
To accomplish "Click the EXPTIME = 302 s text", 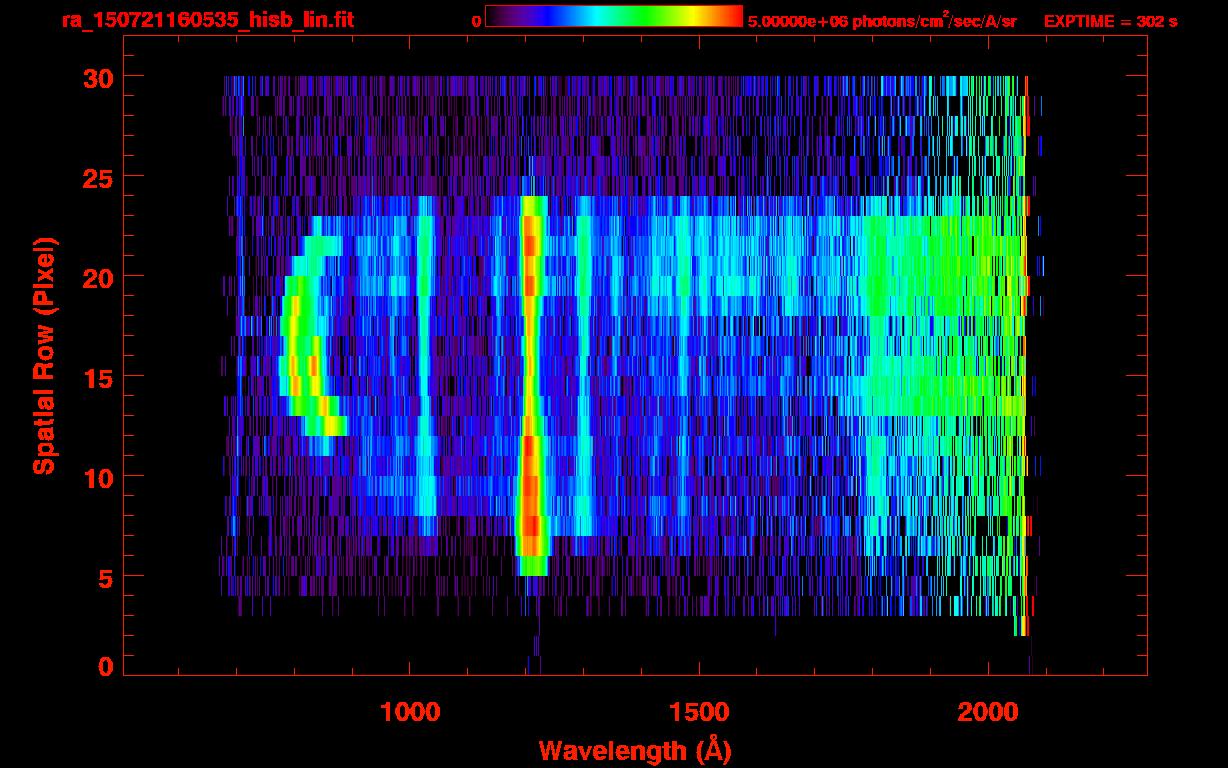I will tap(1110, 21).
